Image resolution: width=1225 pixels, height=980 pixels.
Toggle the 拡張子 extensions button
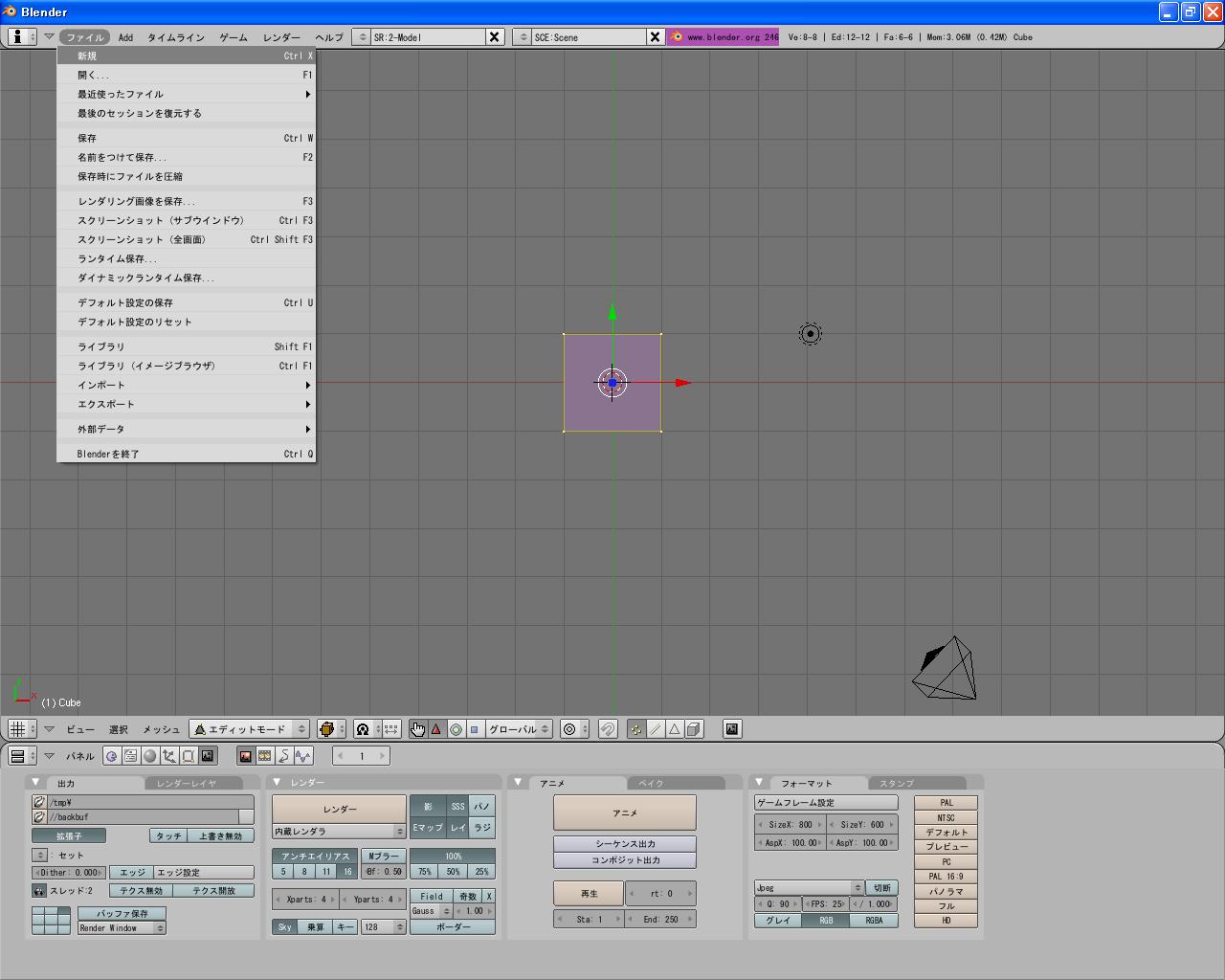(69, 836)
